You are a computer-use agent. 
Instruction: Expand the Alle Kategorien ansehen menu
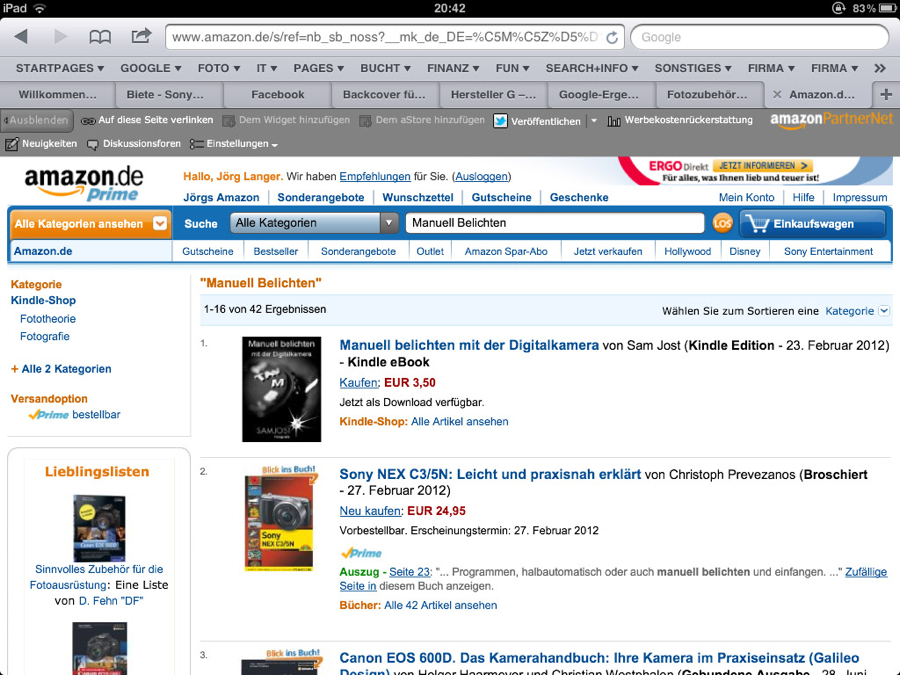[90, 223]
